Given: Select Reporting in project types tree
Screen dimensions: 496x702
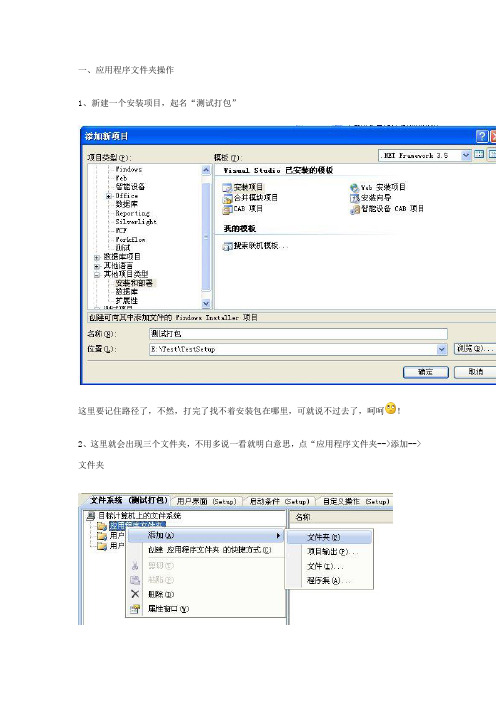Looking at the screenshot, I should [133, 213].
